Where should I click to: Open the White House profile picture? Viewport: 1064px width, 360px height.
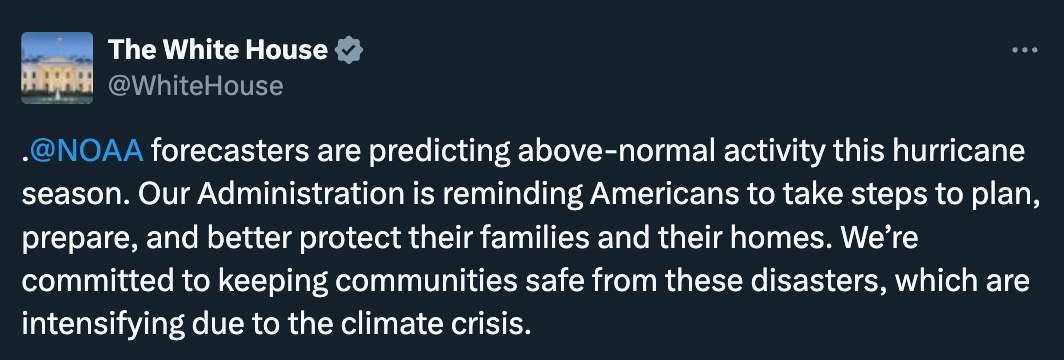point(57,67)
